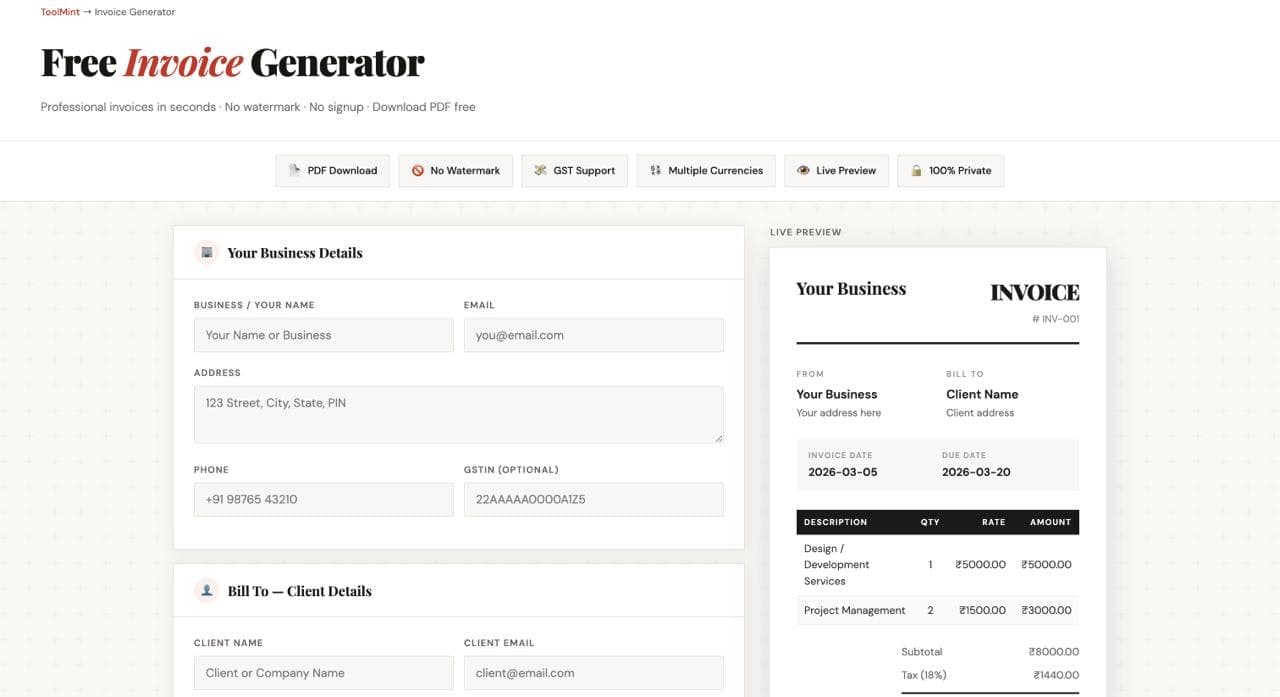Click the Multiple Currencies exchange icon

point(656,170)
